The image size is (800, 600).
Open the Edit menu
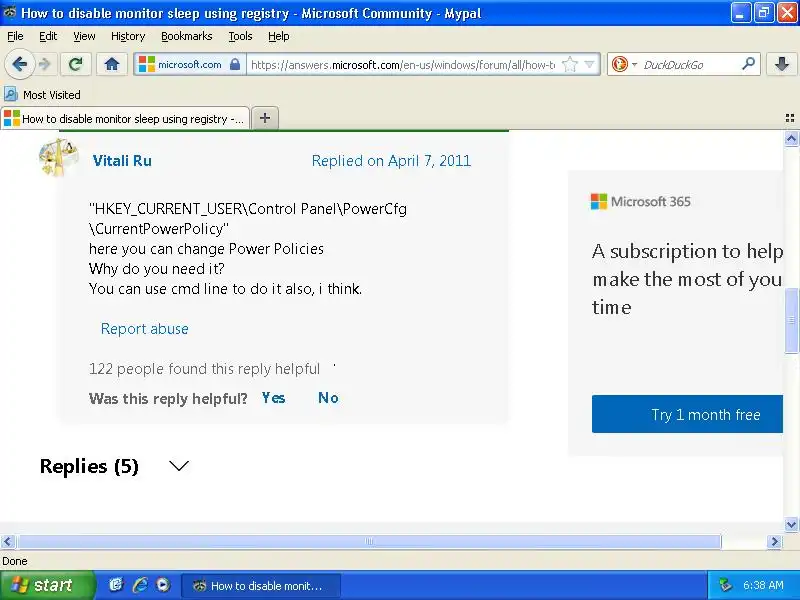pyautogui.click(x=48, y=36)
